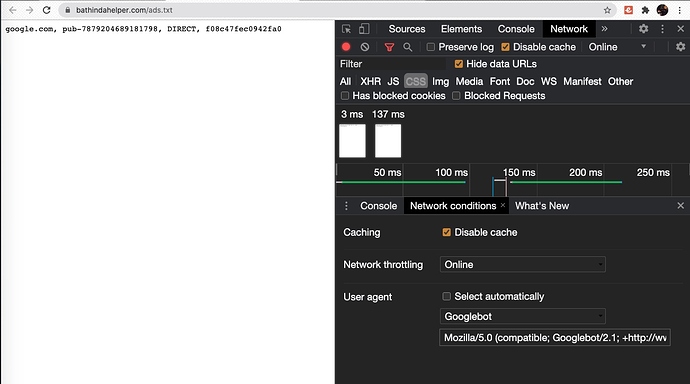Select the Network tab

coord(569,29)
